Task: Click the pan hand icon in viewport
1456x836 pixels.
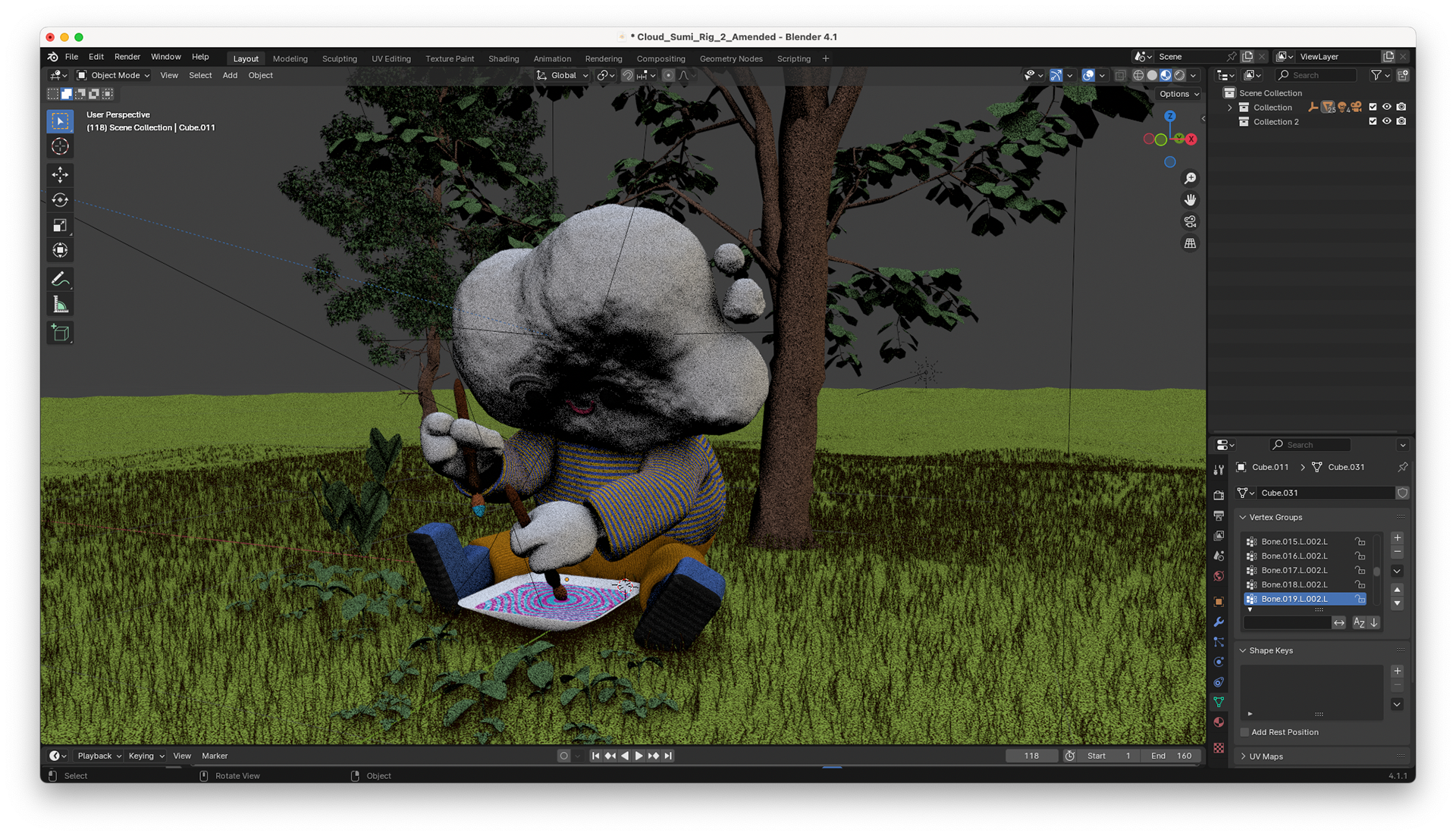Action: click(1190, 200)
